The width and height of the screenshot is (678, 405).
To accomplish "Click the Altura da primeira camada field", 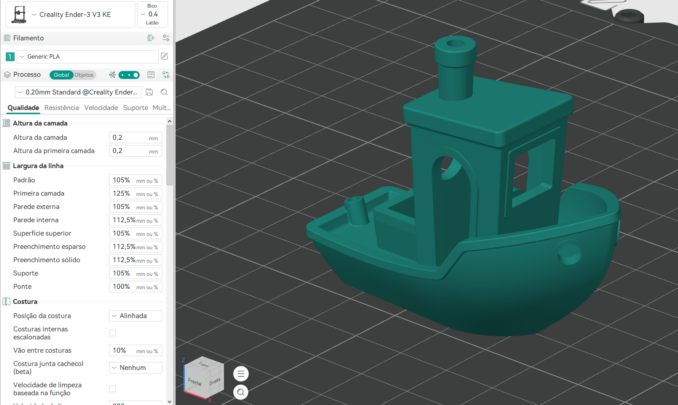I will pyautogui.click(x=135, y=151).
